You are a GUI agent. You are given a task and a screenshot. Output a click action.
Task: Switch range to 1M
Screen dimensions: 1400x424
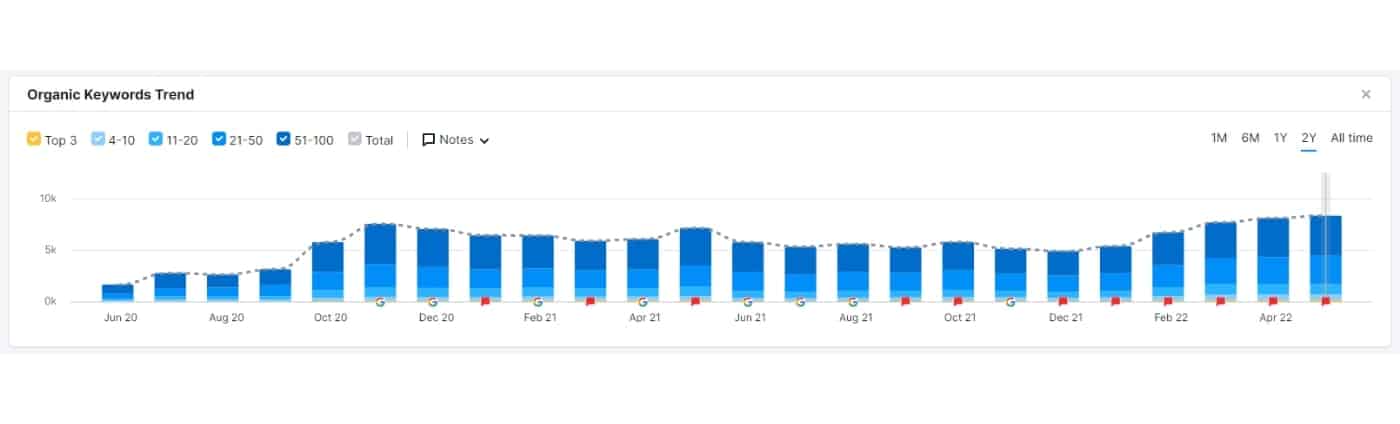click(1219, 138)
